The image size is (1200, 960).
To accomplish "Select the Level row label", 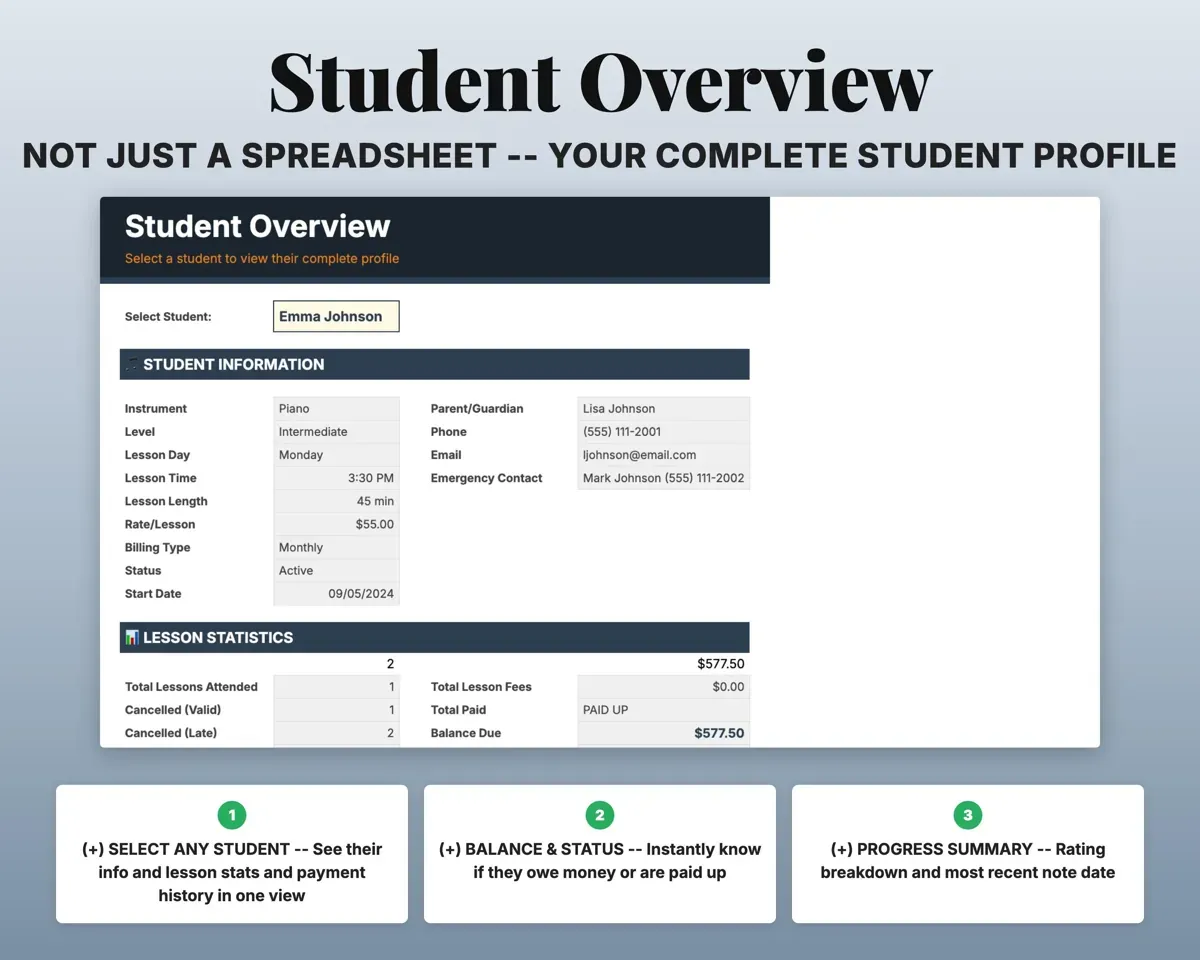I will pyautogui.click(x=140, y=432).
